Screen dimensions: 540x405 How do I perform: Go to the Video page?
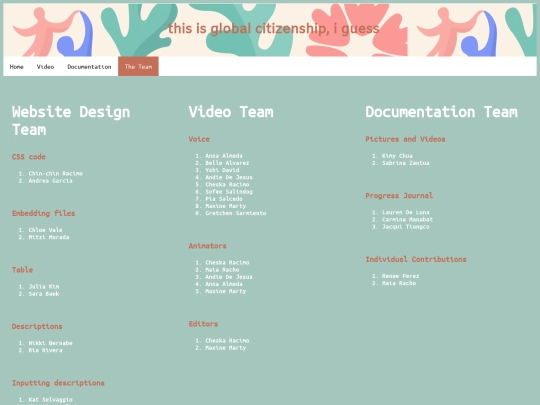point(45,66)
